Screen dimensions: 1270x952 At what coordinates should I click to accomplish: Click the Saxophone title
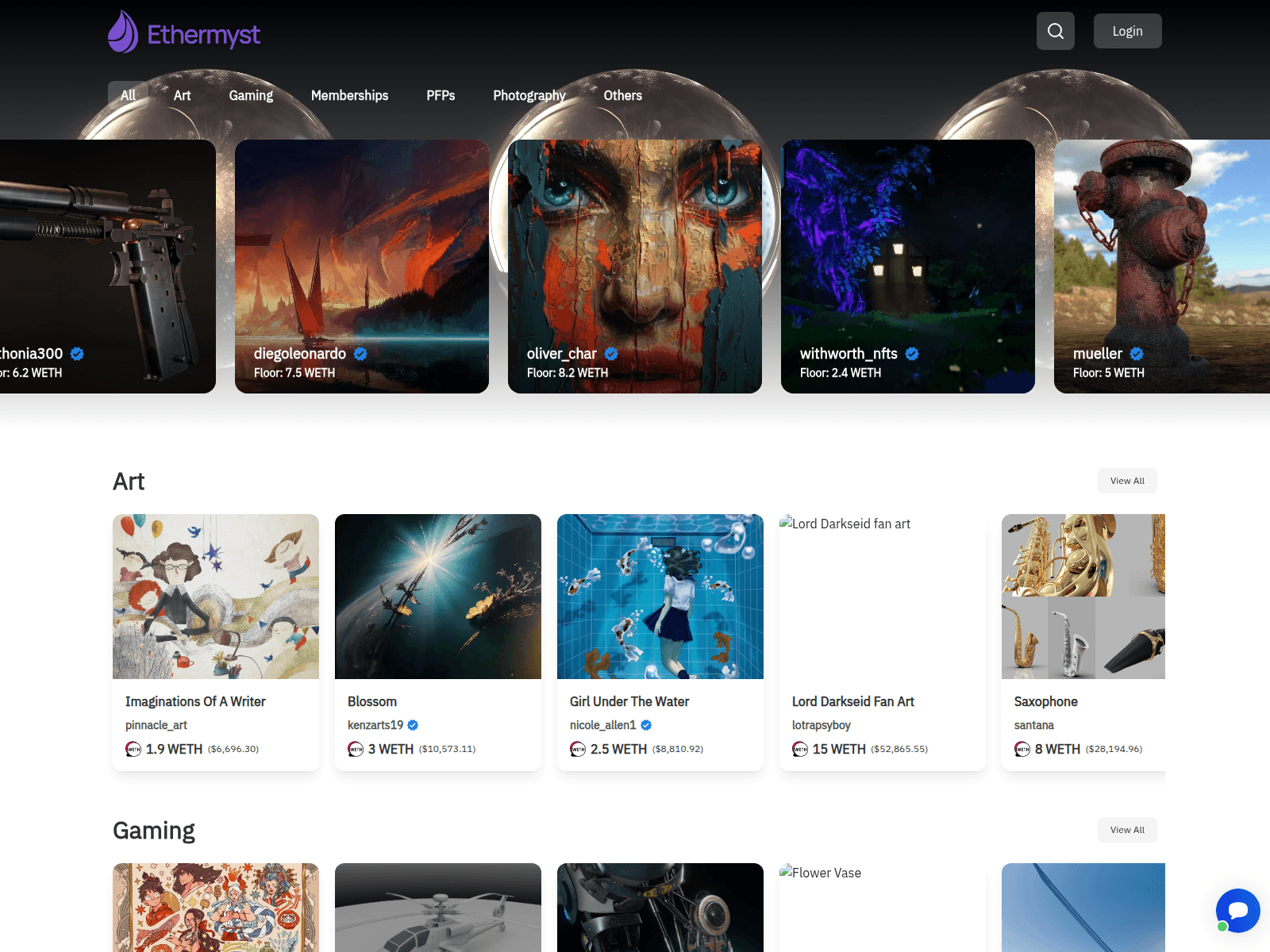point(1046,701)
